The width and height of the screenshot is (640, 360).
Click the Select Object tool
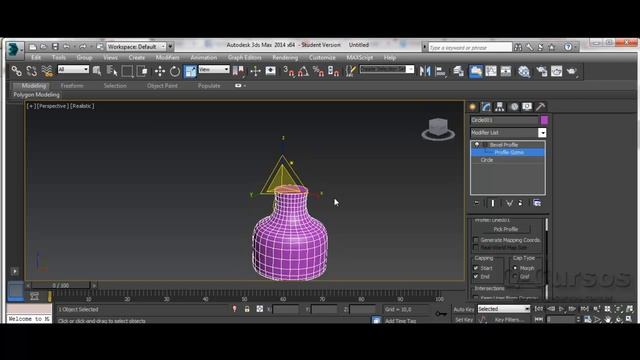tap(97, 71)
